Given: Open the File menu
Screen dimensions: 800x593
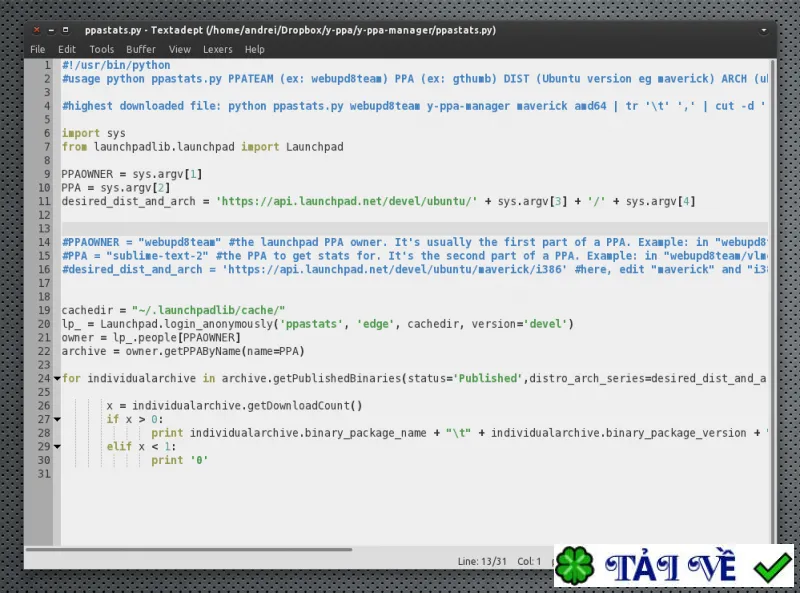Looking at the screenshot, I should [37, 50].
